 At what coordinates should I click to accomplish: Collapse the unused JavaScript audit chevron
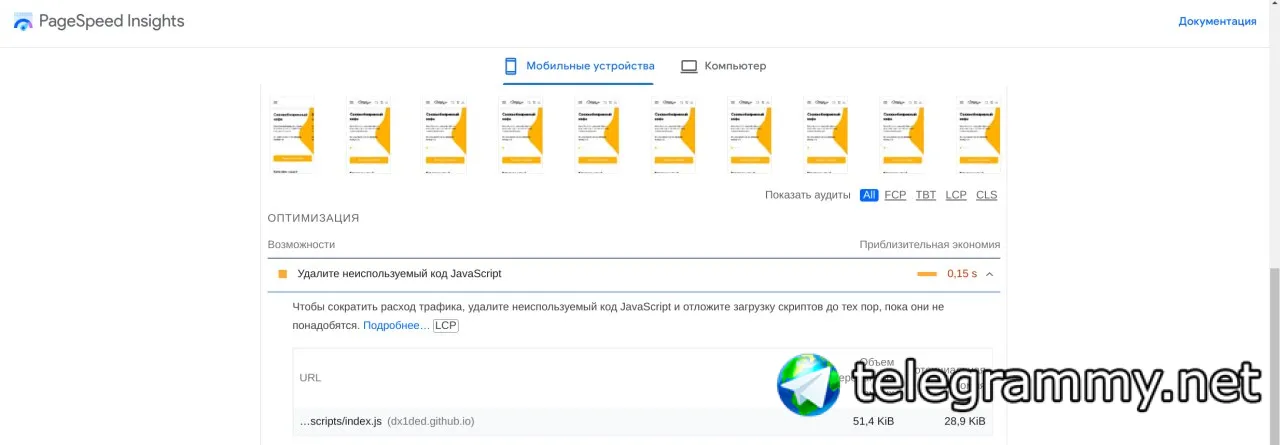pos(989,274)
